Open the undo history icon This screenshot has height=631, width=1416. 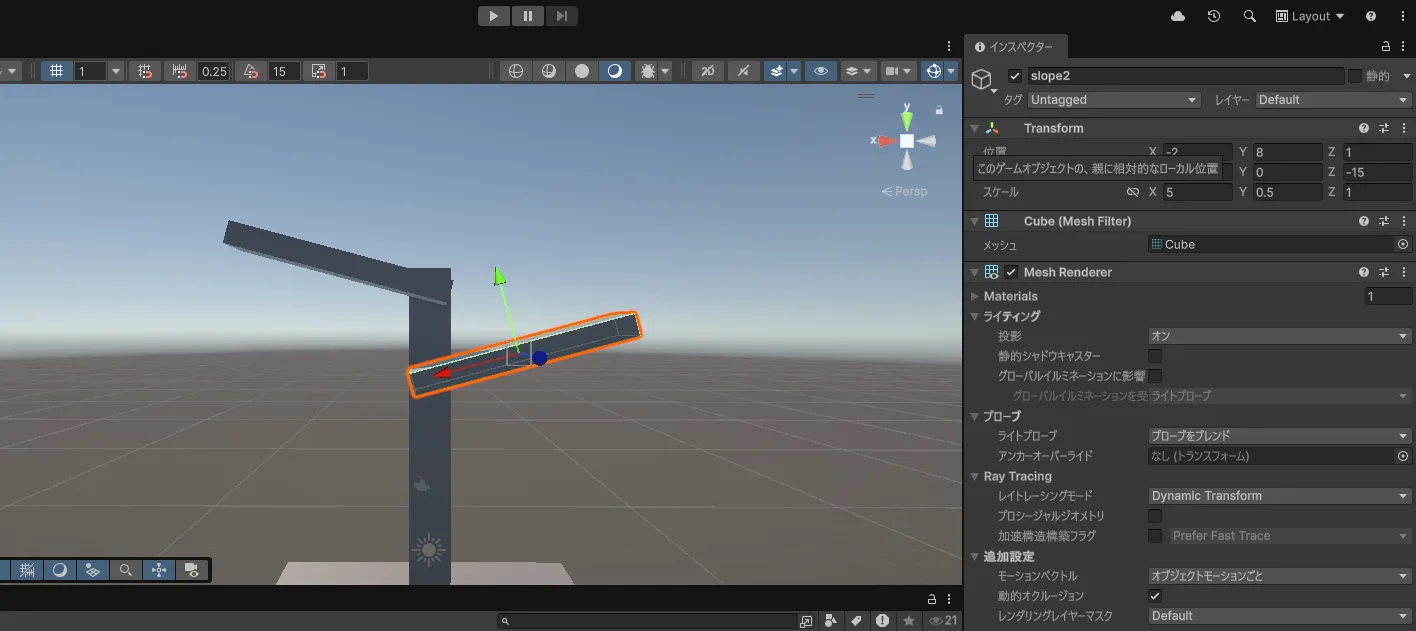pos(1213,16)
